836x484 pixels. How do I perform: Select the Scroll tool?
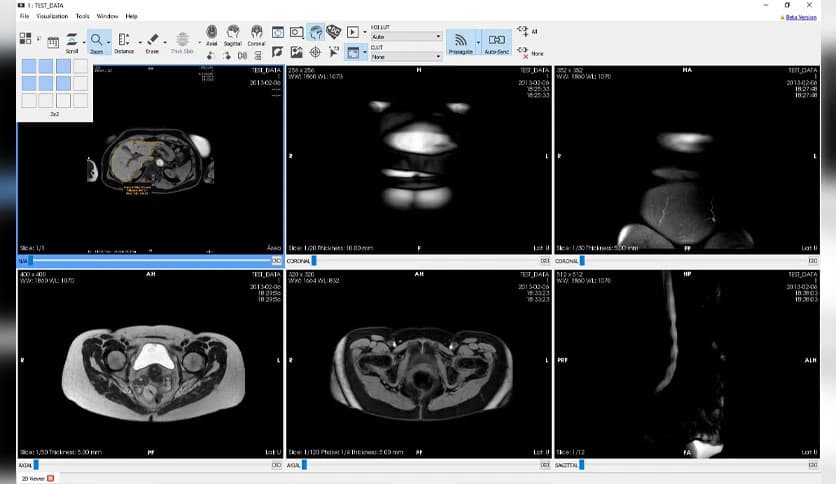(x=72, y=43)
